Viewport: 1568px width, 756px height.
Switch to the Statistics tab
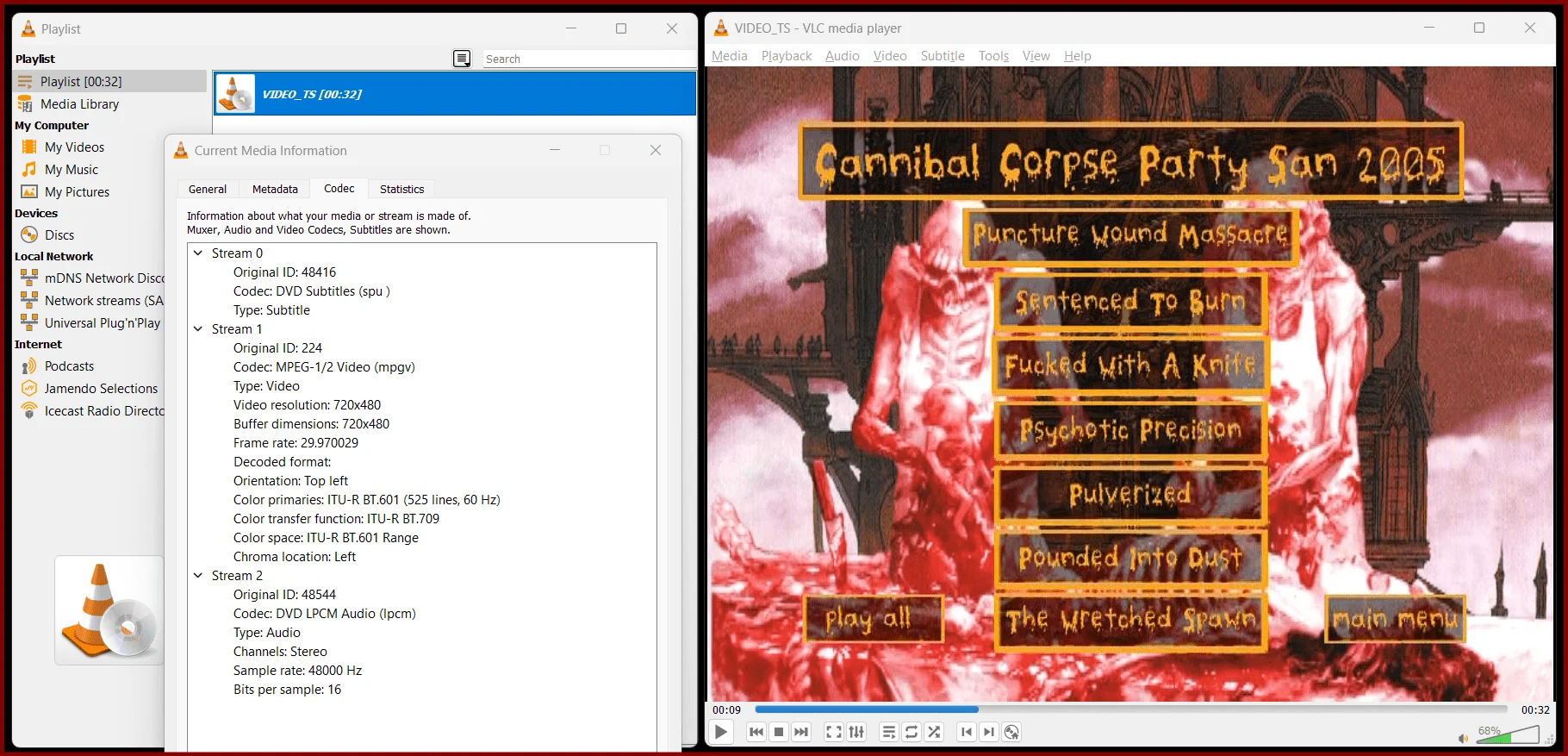402,189
